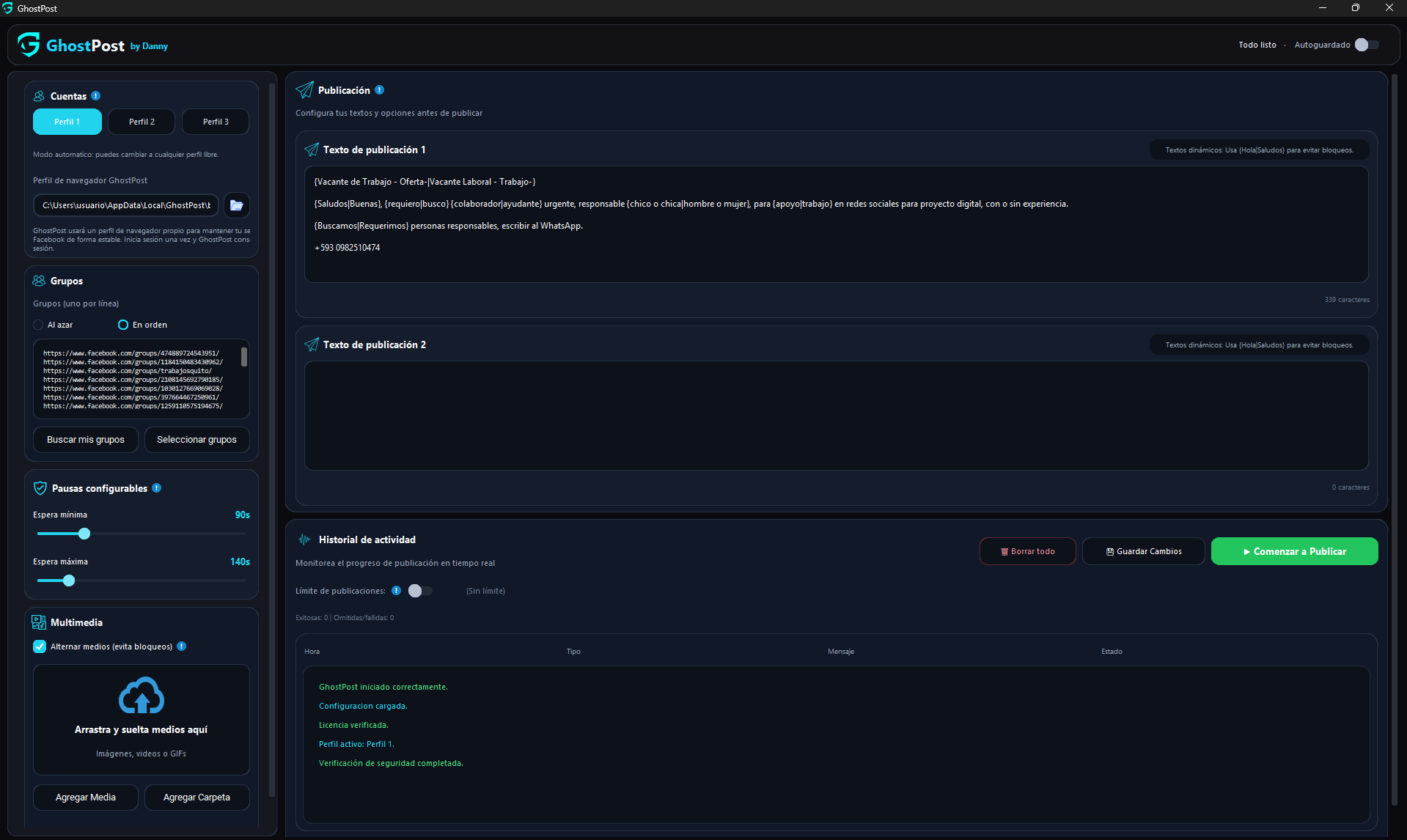Viewport: 1407px width, 840px height.
Task: Open the browser profile folder icon
Action: pos(236,205)
